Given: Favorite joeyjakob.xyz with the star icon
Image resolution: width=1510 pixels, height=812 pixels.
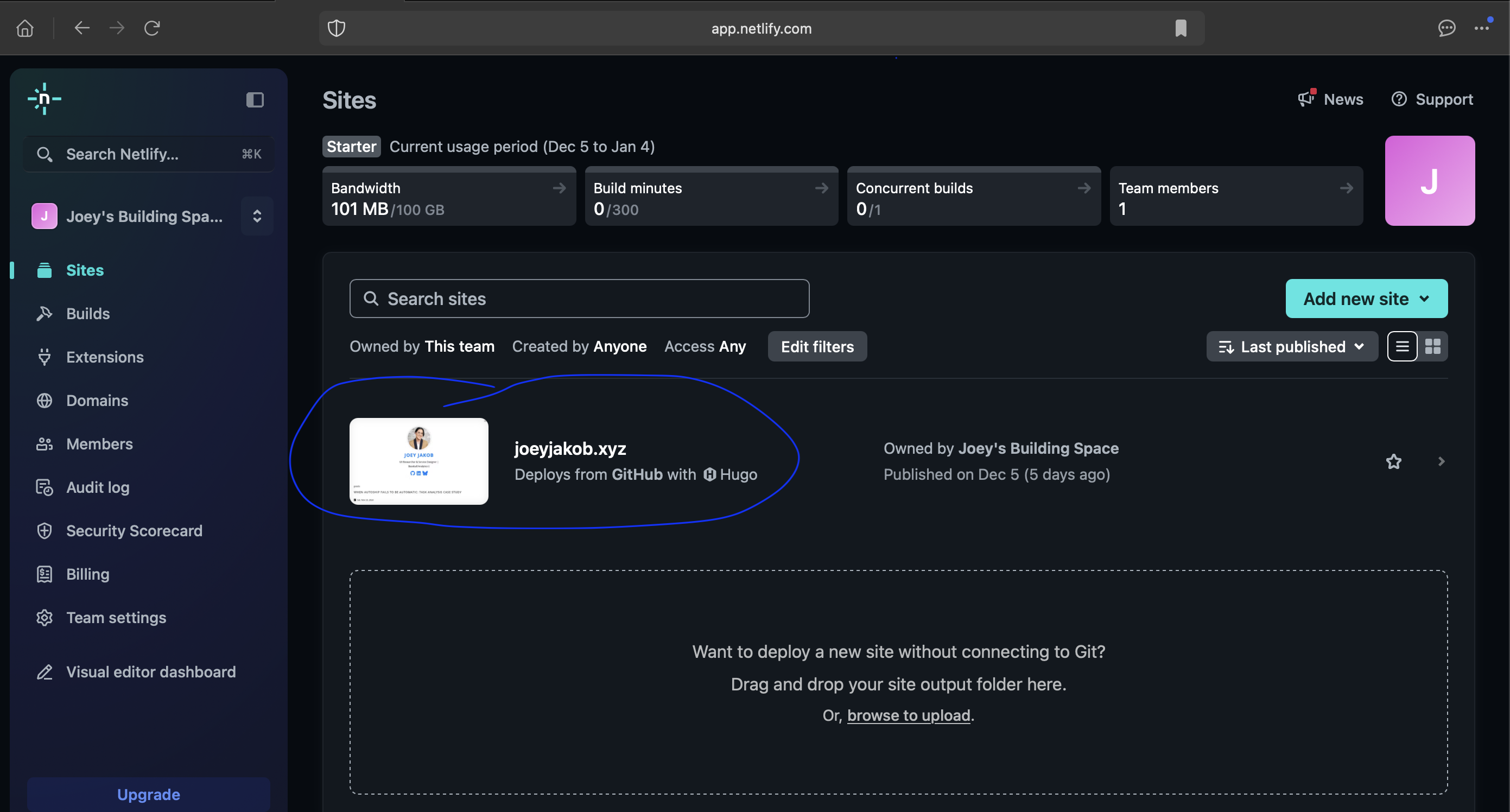Looking at the screenshot, I should (1393, 461).
